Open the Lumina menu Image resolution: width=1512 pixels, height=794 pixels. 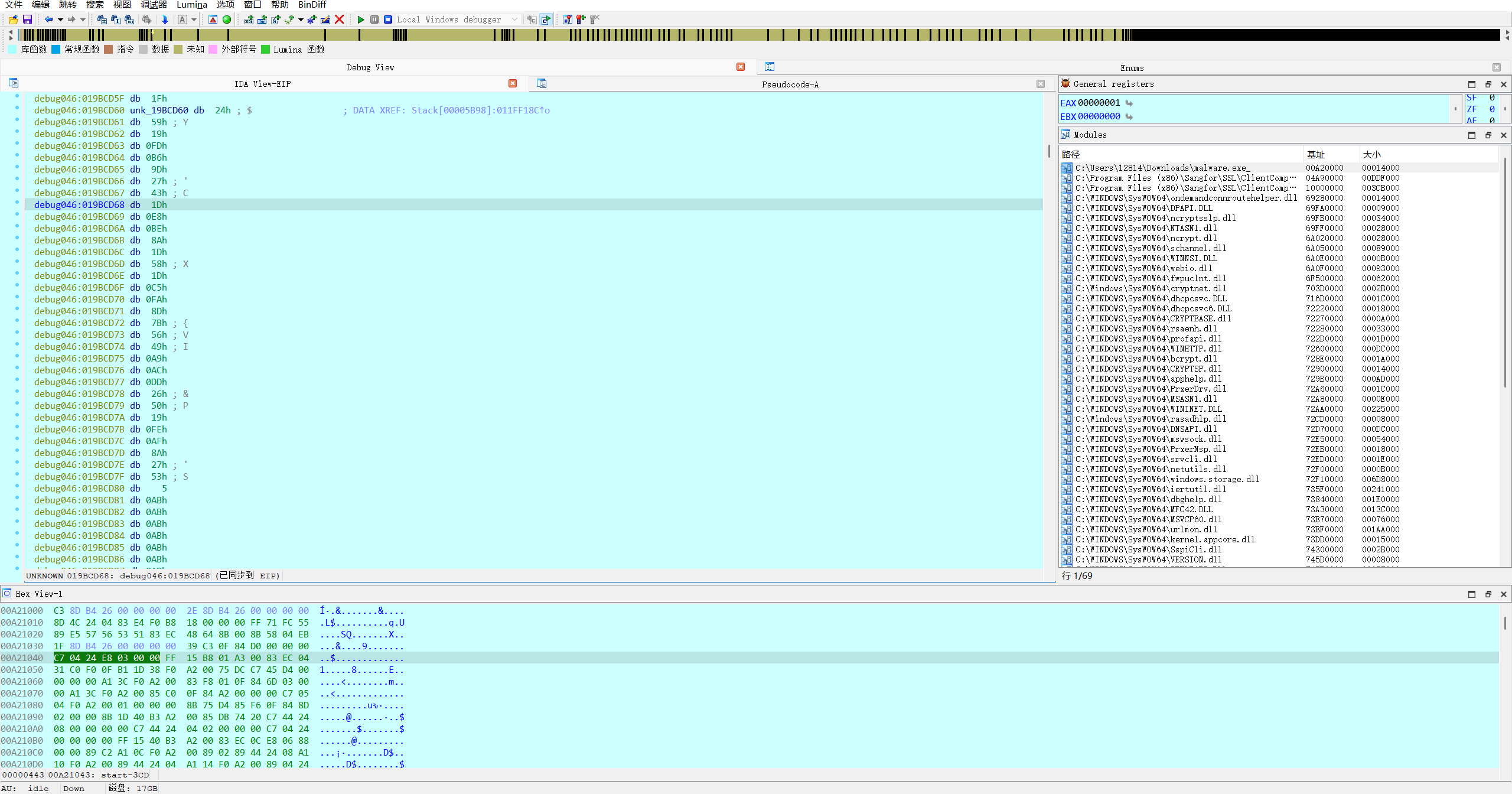191,5
